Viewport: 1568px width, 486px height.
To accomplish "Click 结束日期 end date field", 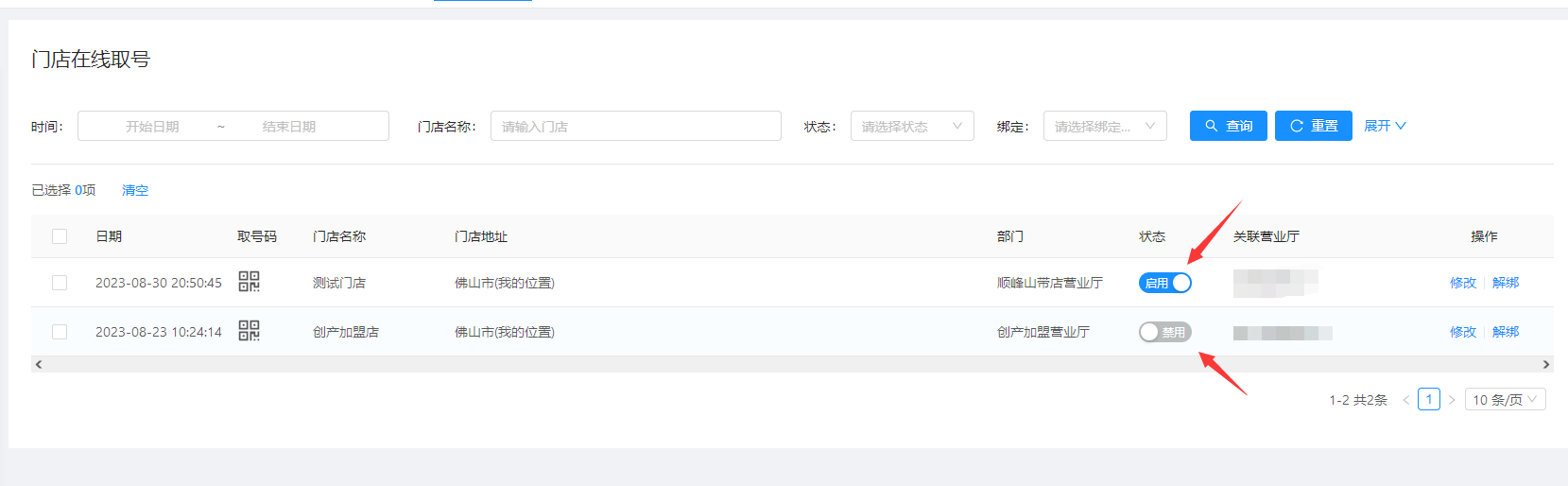I will click(289, 126).
